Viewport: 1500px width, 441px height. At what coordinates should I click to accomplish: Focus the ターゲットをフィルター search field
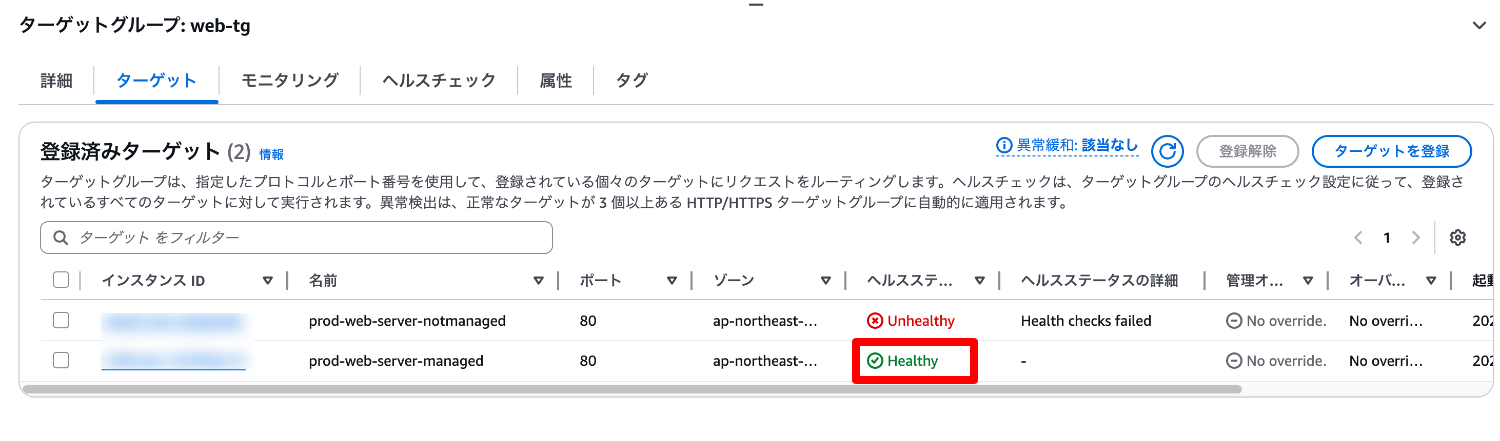(296, 238)
